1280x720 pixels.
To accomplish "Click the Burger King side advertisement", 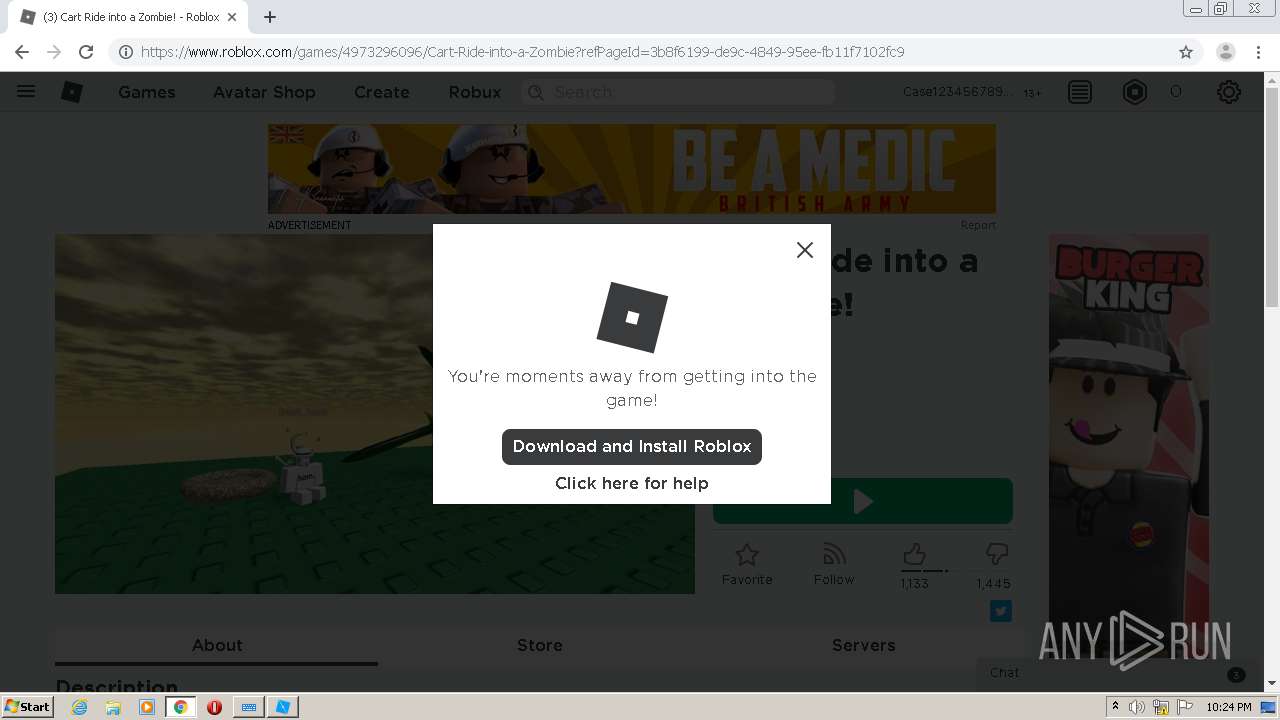I will [1128, 445].
